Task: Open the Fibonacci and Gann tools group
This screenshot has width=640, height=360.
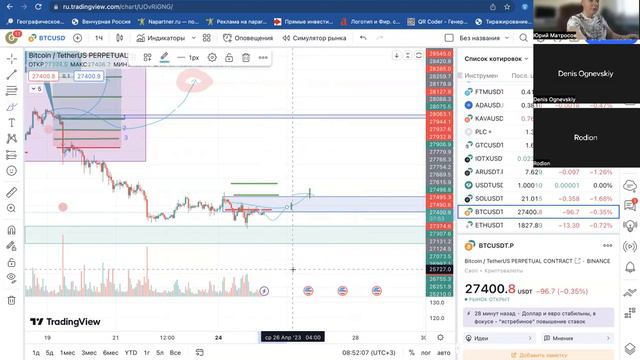Action: click(x=11, y=91)
